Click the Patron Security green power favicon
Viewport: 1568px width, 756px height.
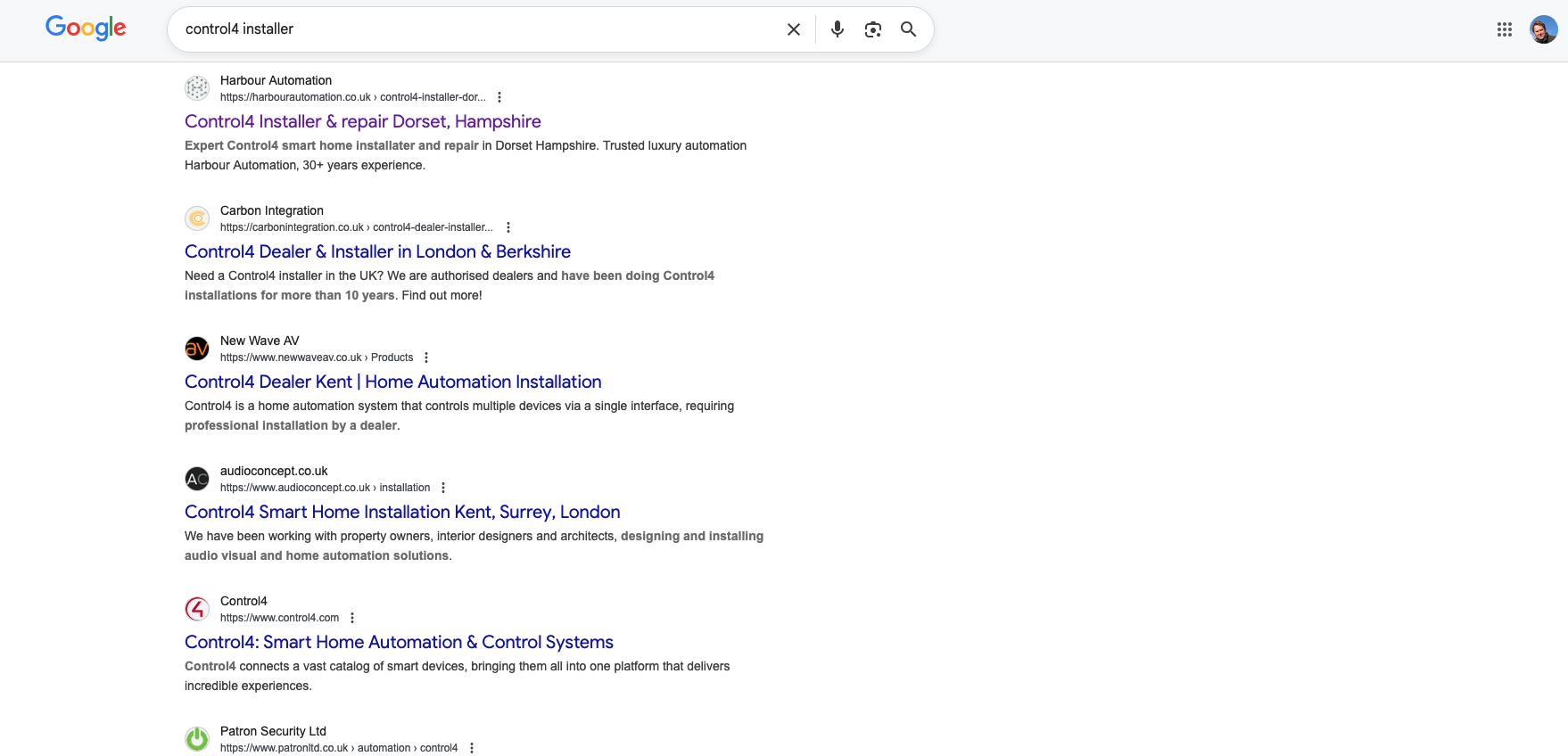point(197,739)
